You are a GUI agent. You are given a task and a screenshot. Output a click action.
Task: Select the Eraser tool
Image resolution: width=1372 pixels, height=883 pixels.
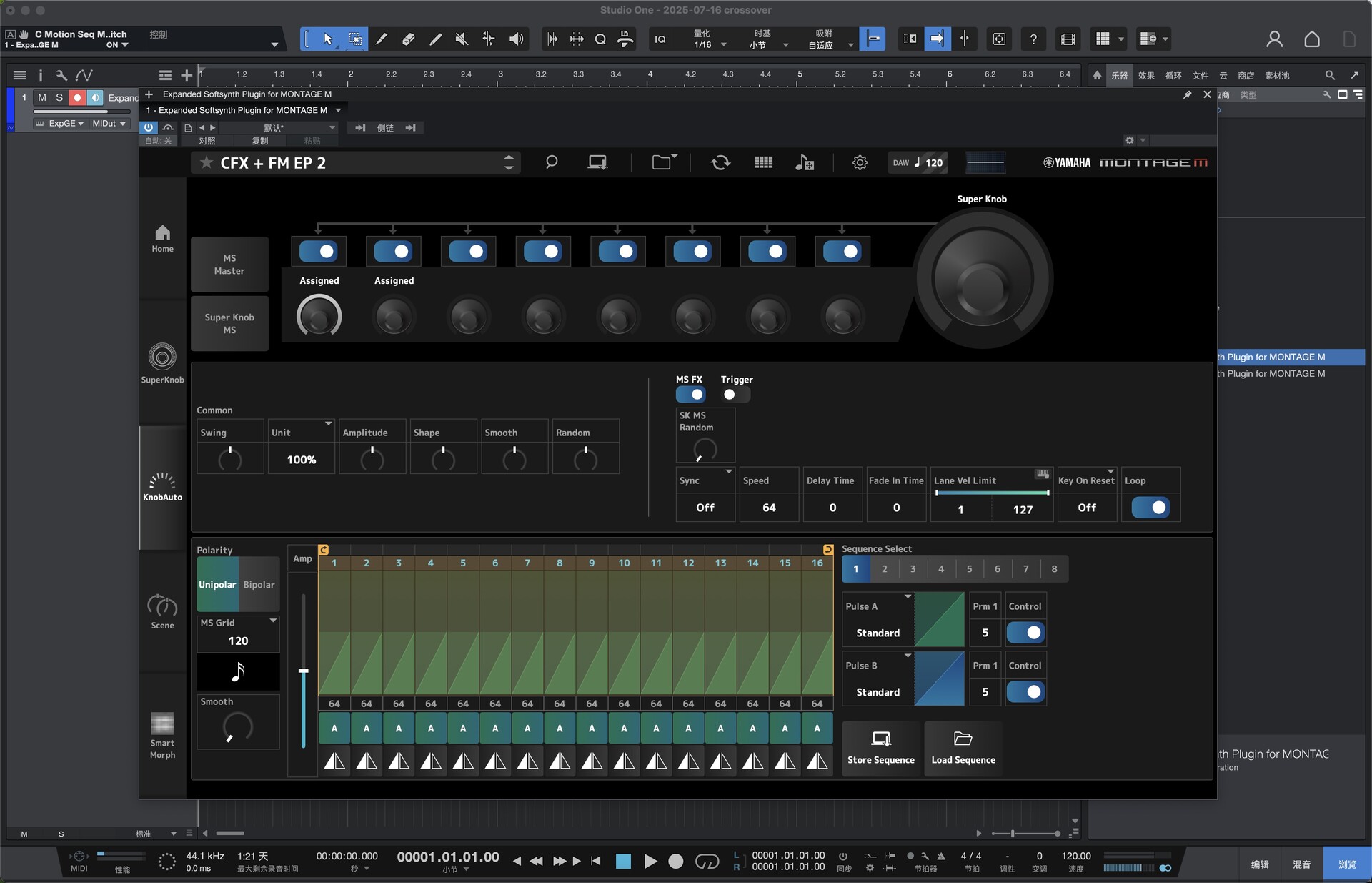[x=409, y=39]
